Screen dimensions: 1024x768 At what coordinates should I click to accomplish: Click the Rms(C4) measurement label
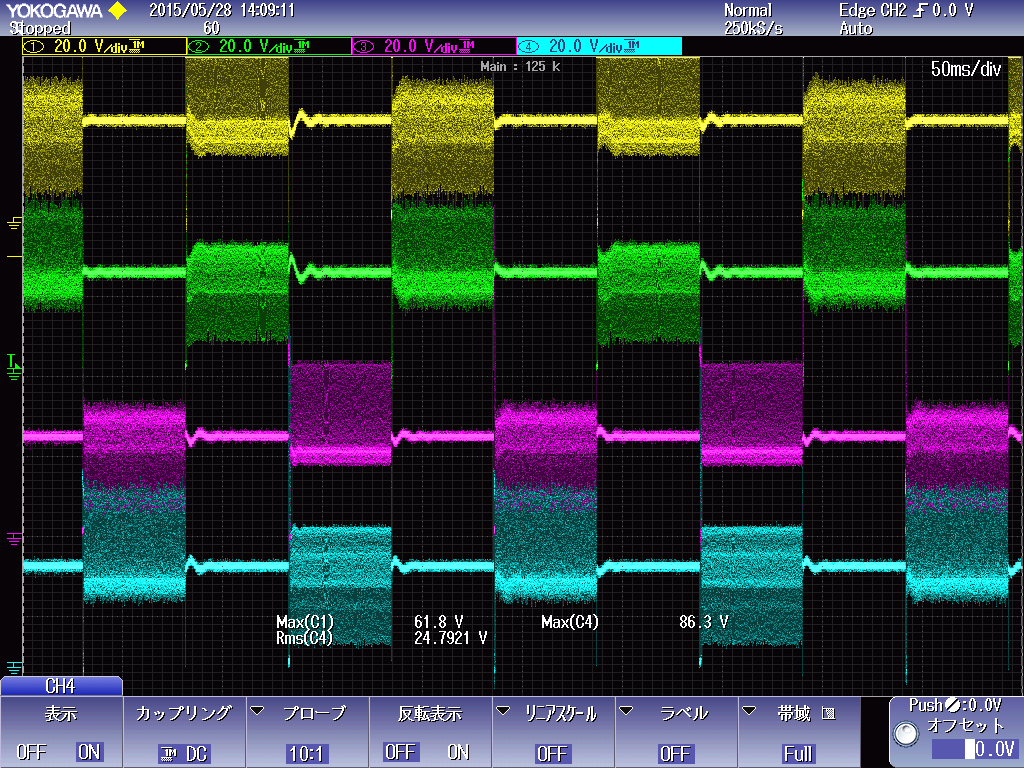304,638
